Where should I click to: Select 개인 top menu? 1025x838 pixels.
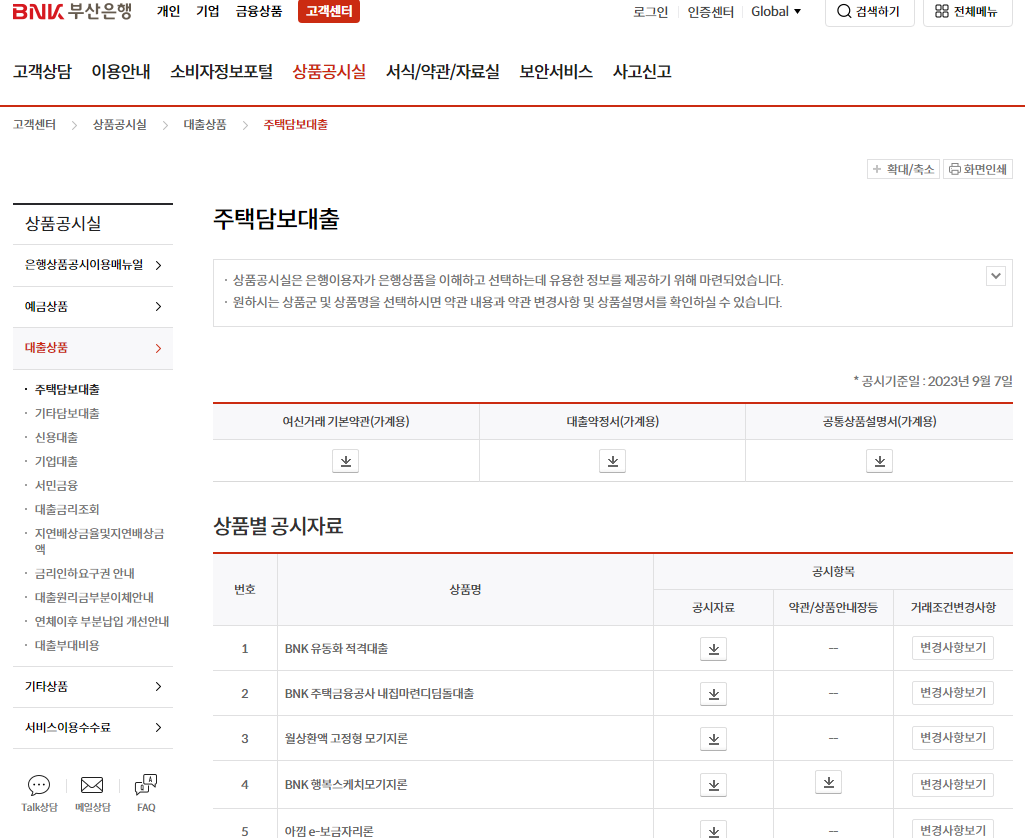pos(168,11)
